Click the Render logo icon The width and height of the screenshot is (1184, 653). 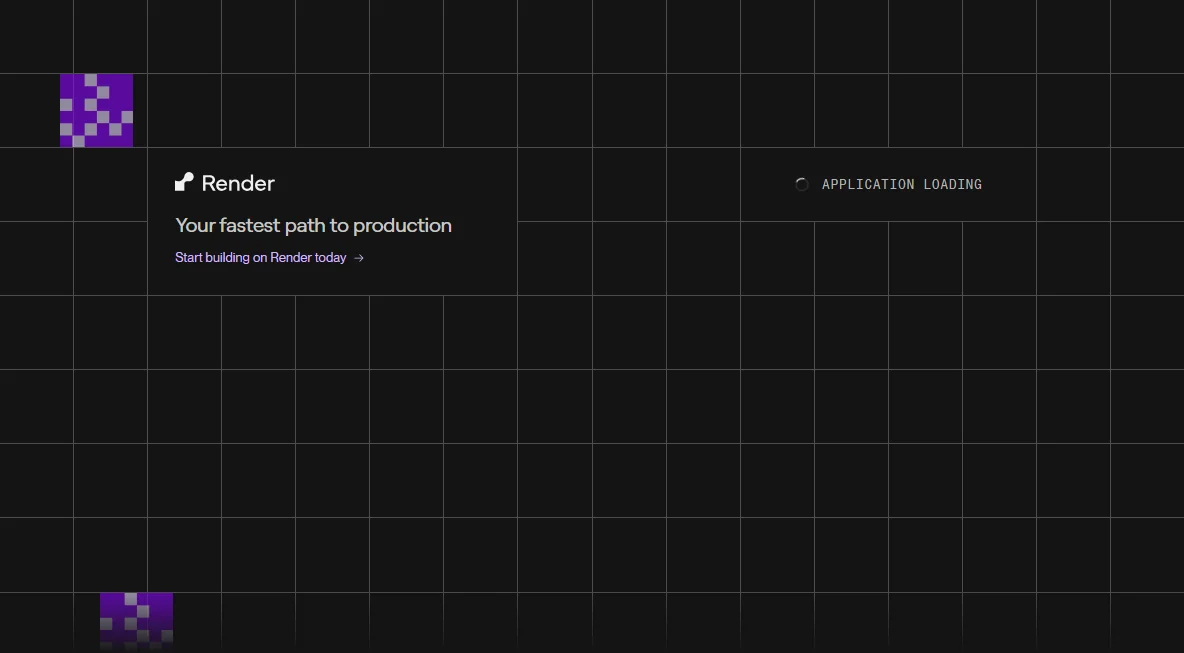(x=184, y=182)
